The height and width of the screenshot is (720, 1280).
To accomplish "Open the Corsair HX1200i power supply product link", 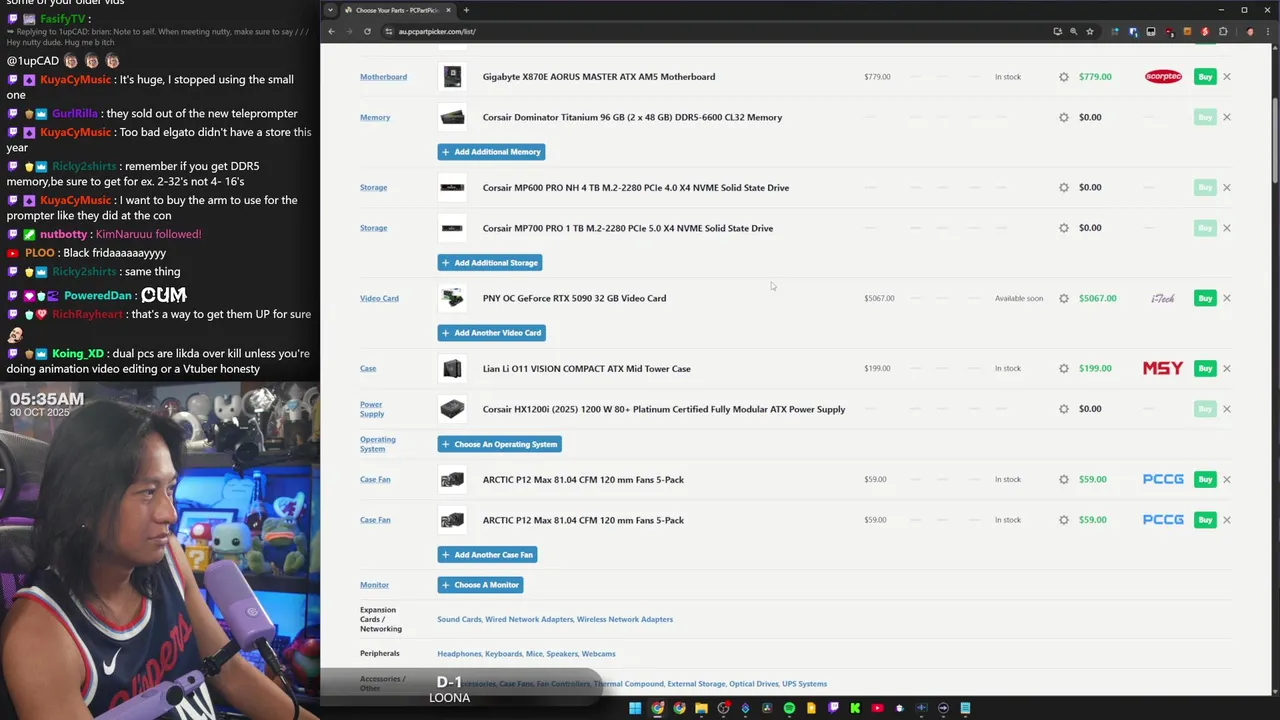I will click(664, 409).
